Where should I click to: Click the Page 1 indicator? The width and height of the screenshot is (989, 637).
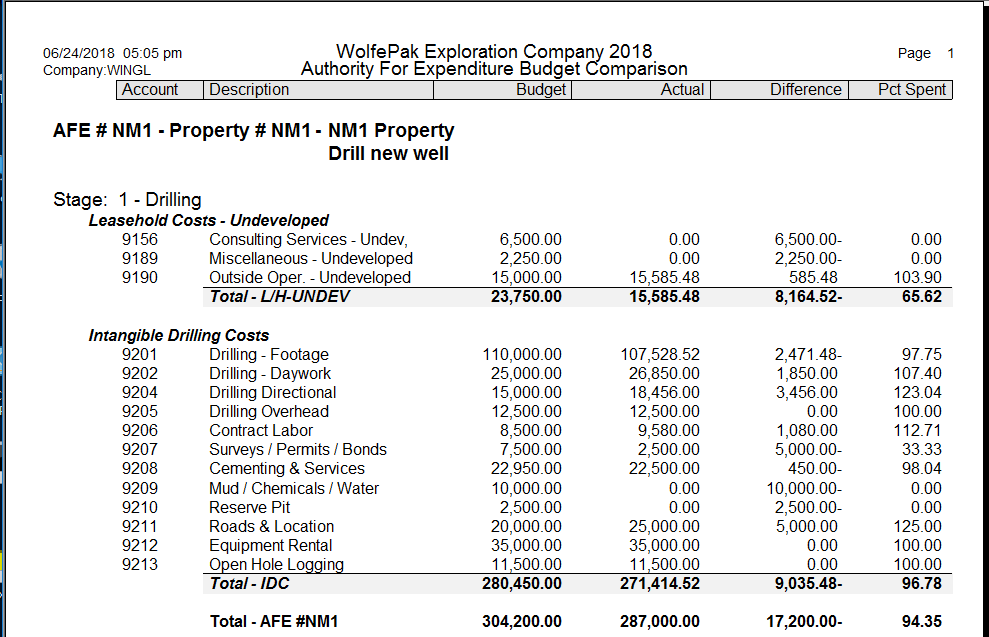tap(922, 53)
